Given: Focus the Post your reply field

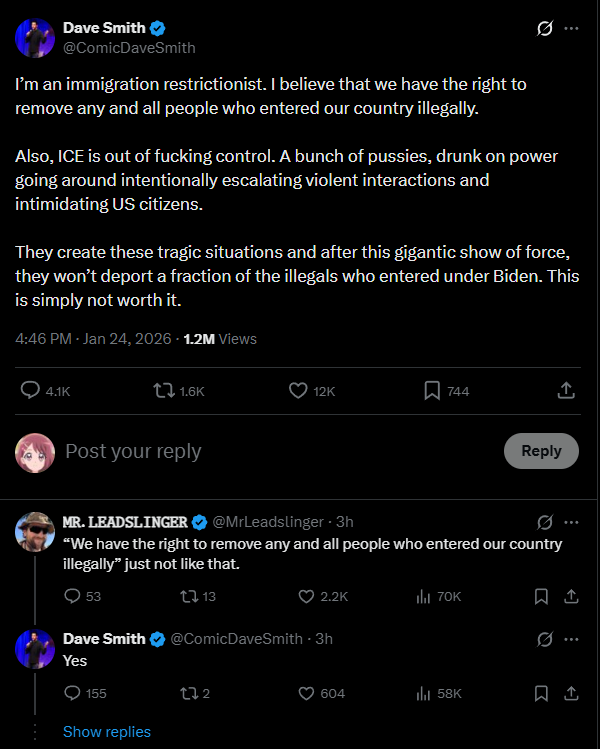Looking at the screenshot, I should point(277,451).
